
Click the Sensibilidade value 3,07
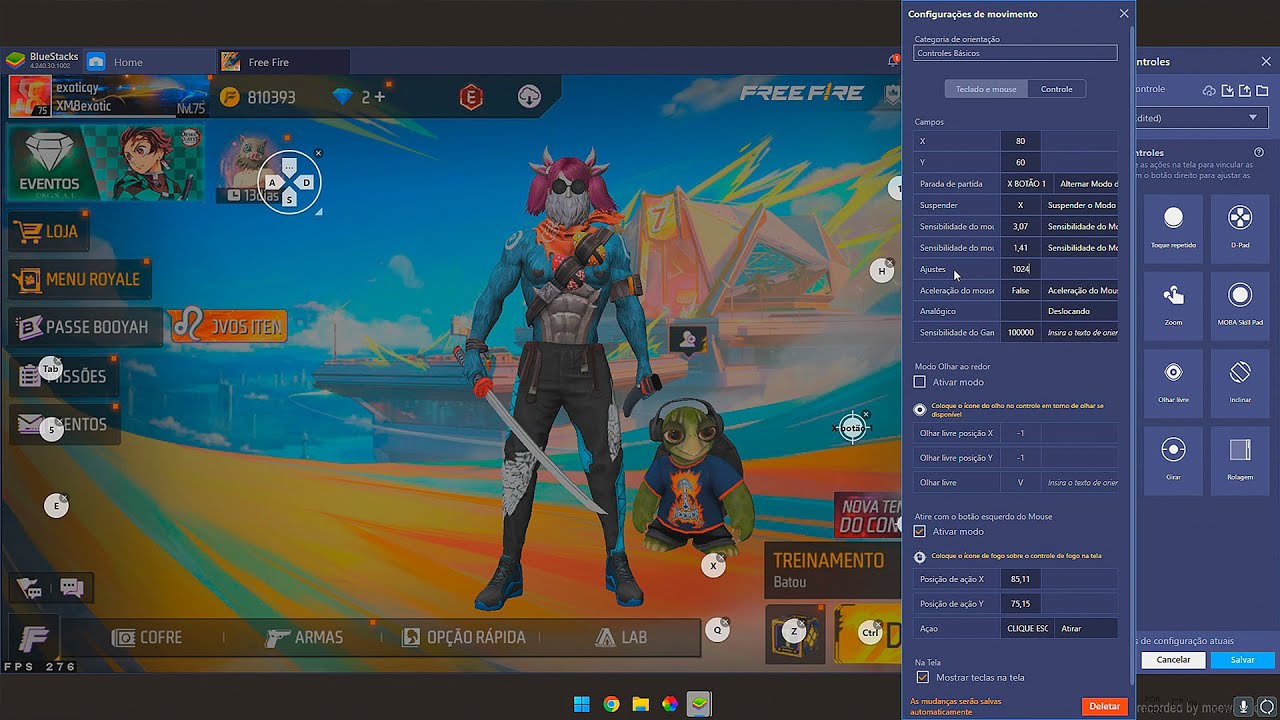[x=1020, y=227]
